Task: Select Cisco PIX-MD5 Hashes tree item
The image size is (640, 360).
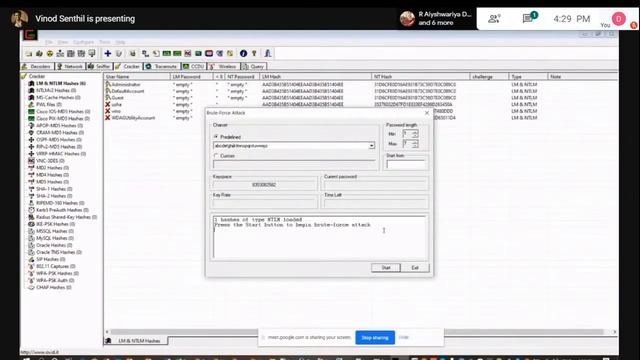Action: (x=63, y=118)
